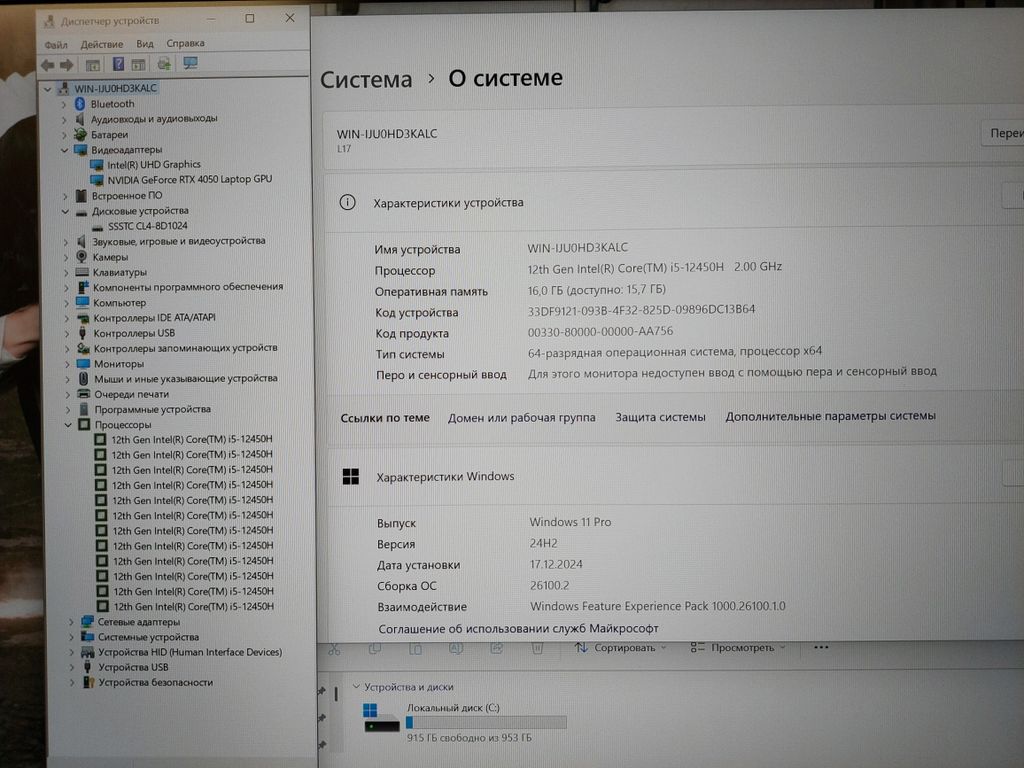1024x768 pixels.
Task: Click the three-dots more options in Explorer
Action: click(x=821, y=647)
